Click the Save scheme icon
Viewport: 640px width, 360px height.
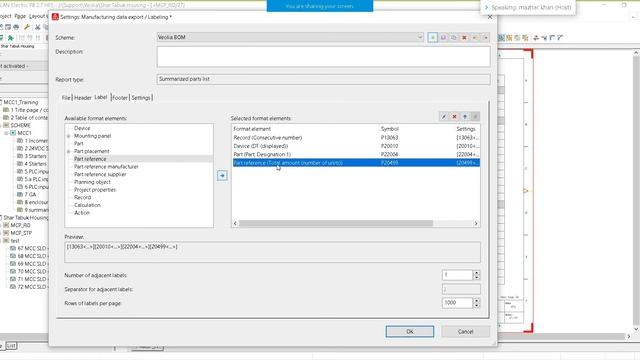click(443, 38)
